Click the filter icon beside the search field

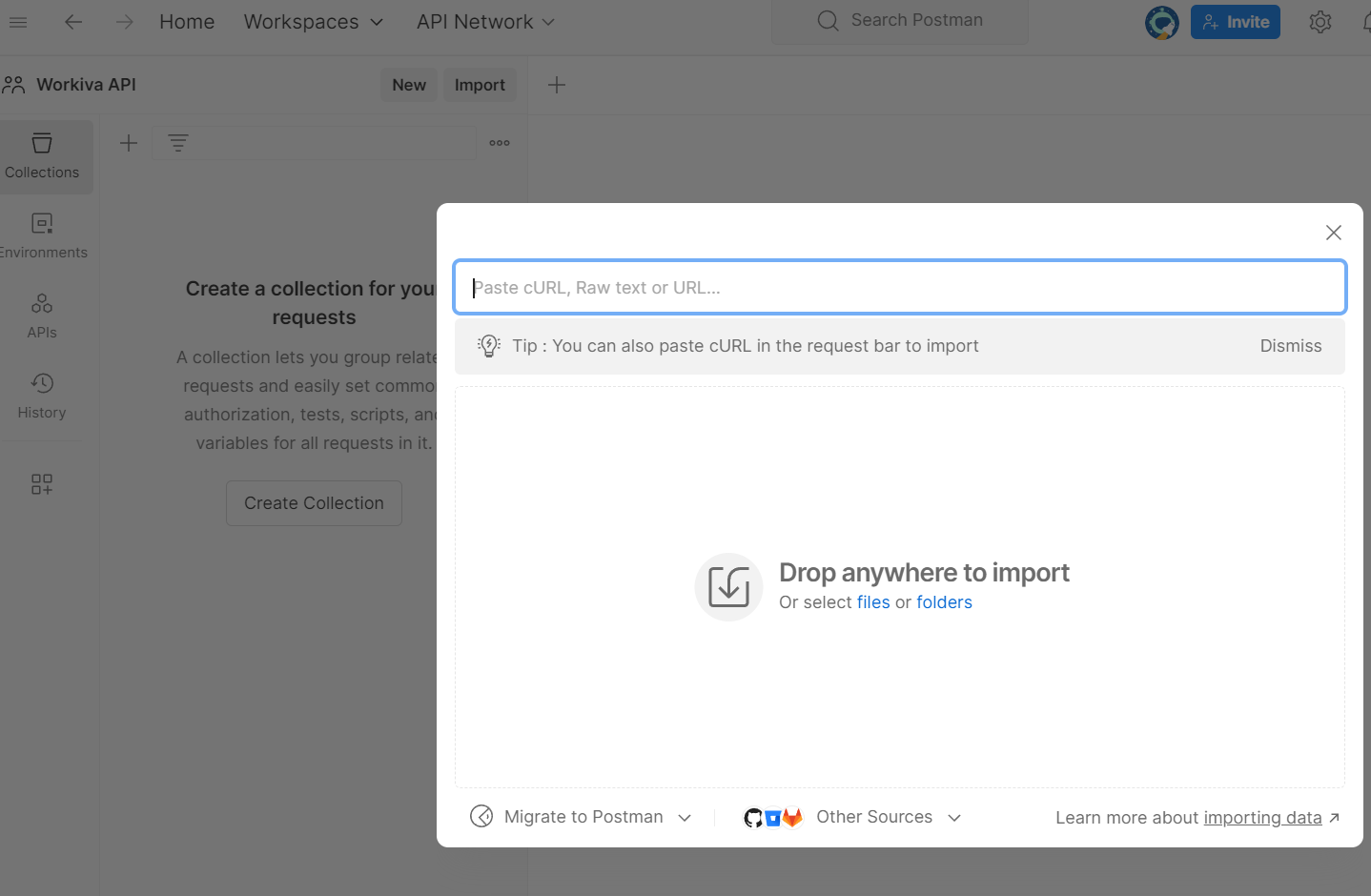179,142
